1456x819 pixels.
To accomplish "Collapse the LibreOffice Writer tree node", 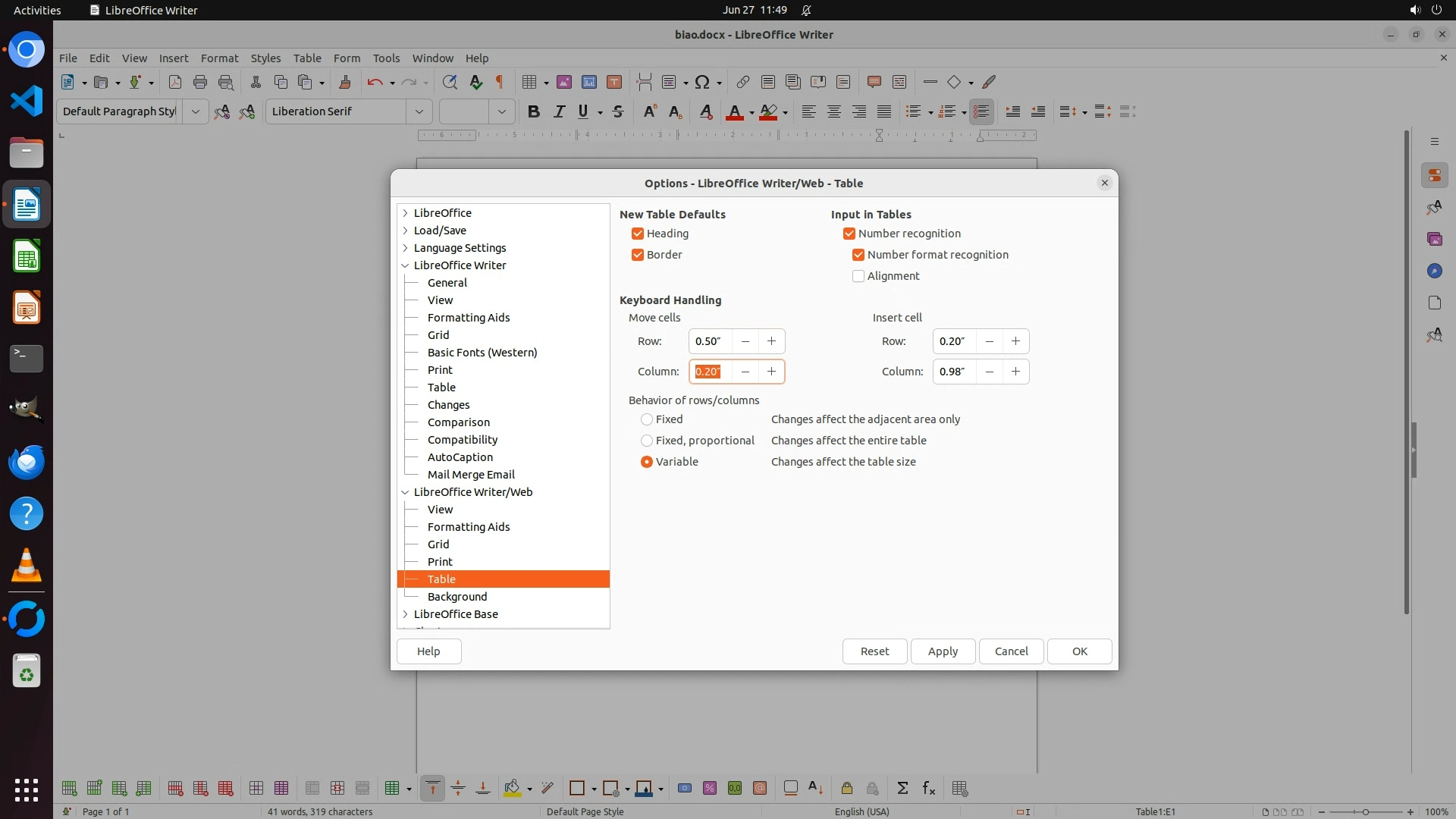I will pos(406,265).
